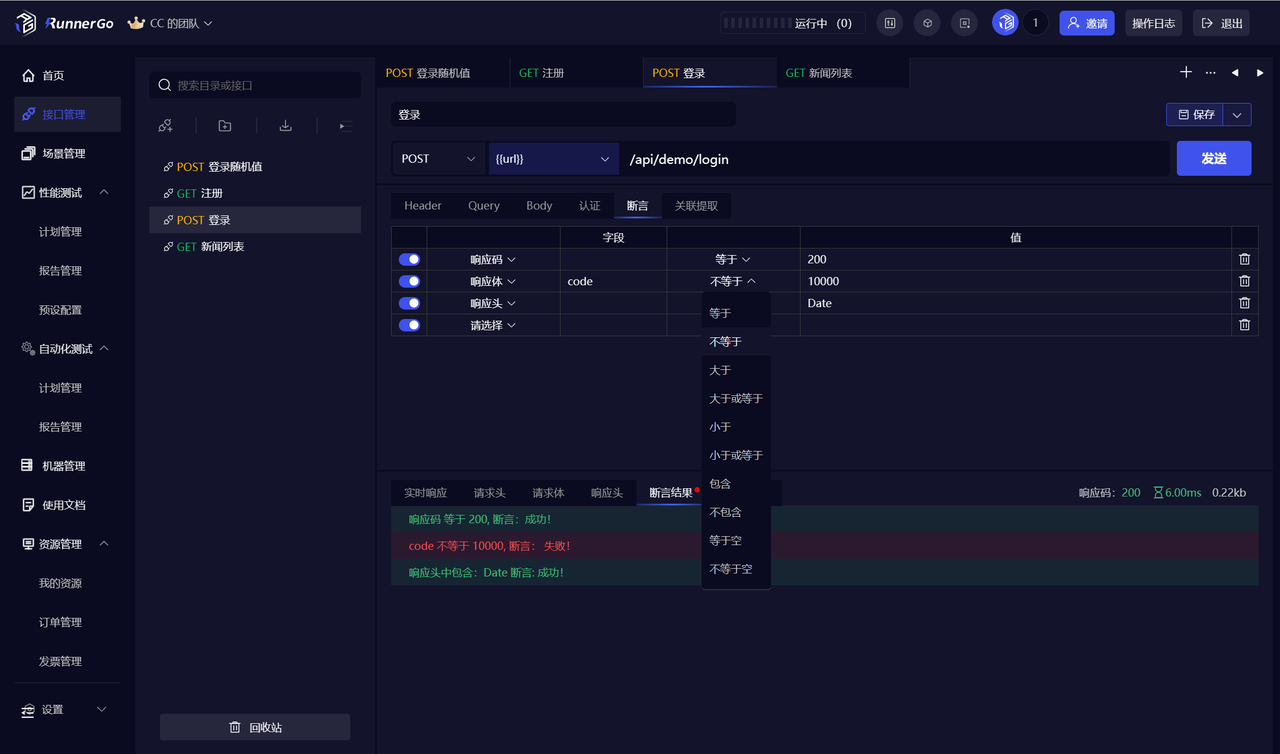Image resolution: width=1280 pixels, height=754 pixels.
Task: Delete the 响应码 assertion row via trash icon
Action: click(x=1243, y=258)
